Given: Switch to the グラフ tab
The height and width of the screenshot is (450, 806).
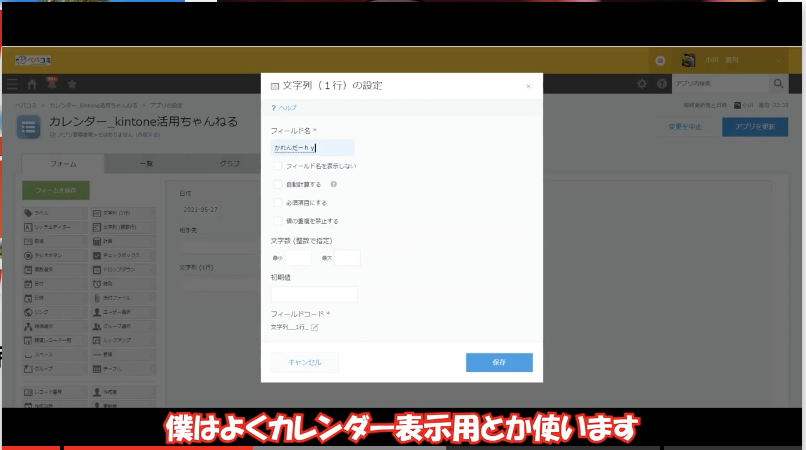Looking at the screenshot, I should [x=229, y=163].
